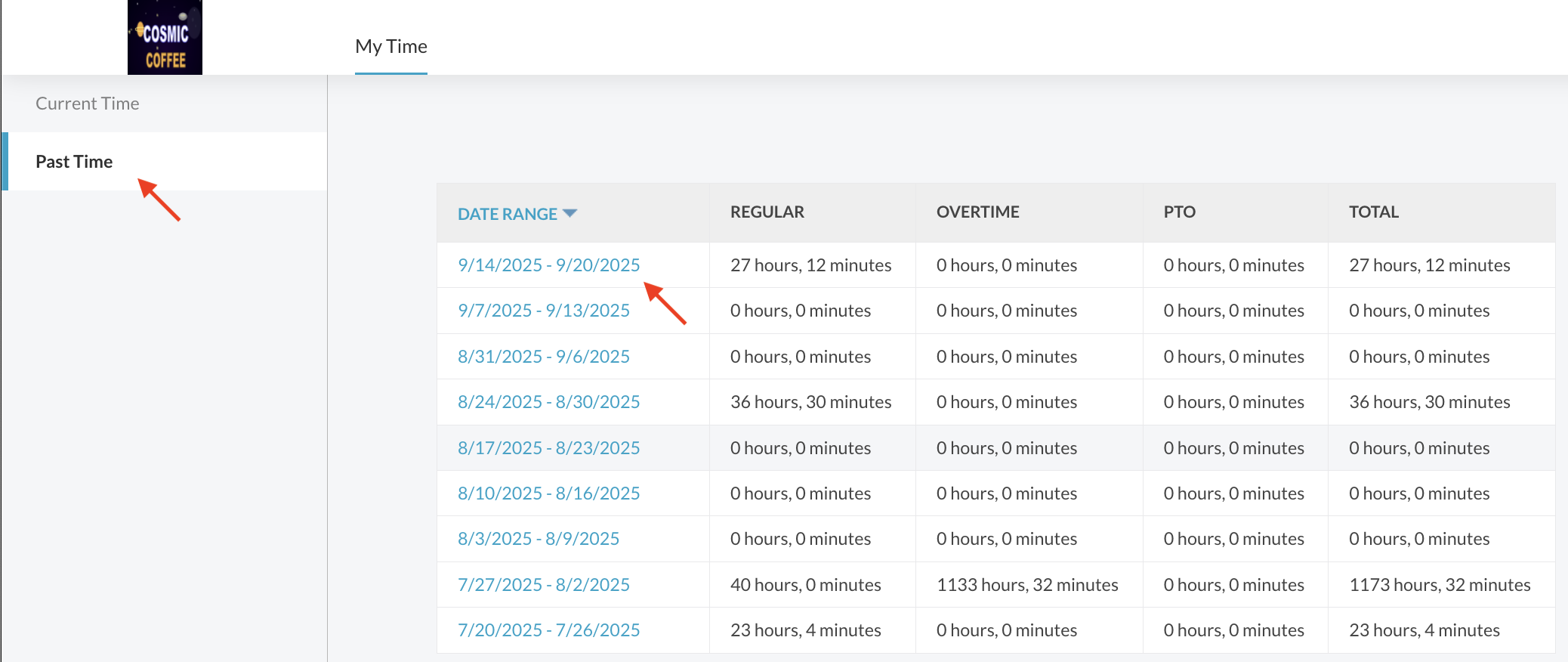Open the 8/24/2025 - 8/30/2025 timesheet

548,402
